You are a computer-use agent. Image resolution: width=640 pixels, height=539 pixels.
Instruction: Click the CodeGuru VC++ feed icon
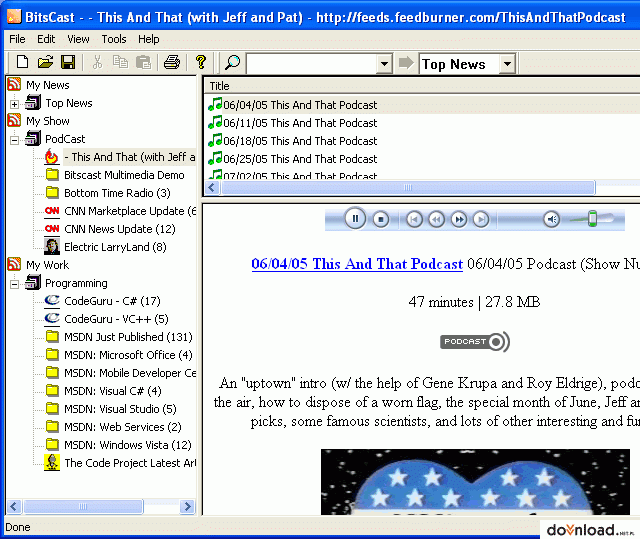coord(52,318)
